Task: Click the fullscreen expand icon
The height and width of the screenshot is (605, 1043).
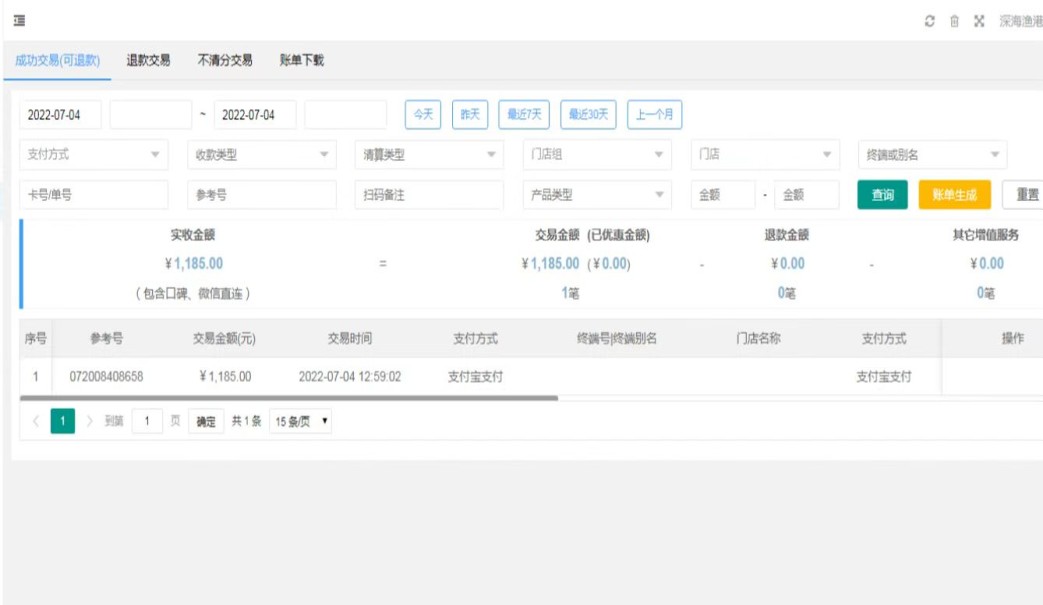Action: (979, 21)
